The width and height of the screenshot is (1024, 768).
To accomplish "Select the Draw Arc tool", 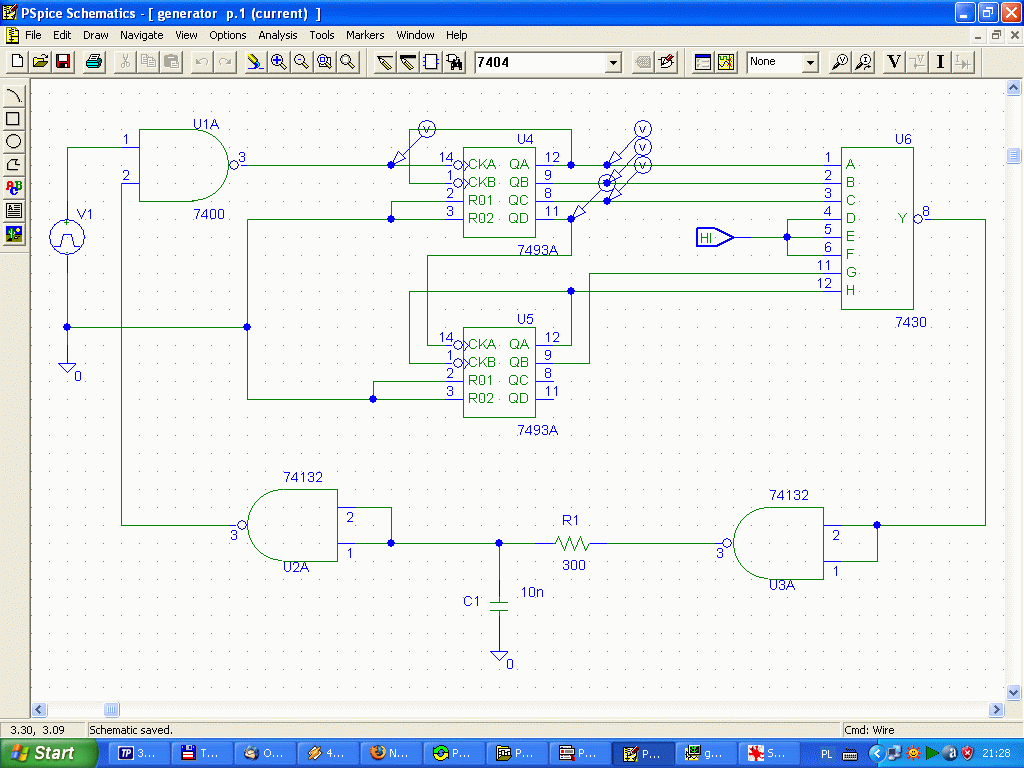I will 14,96.
